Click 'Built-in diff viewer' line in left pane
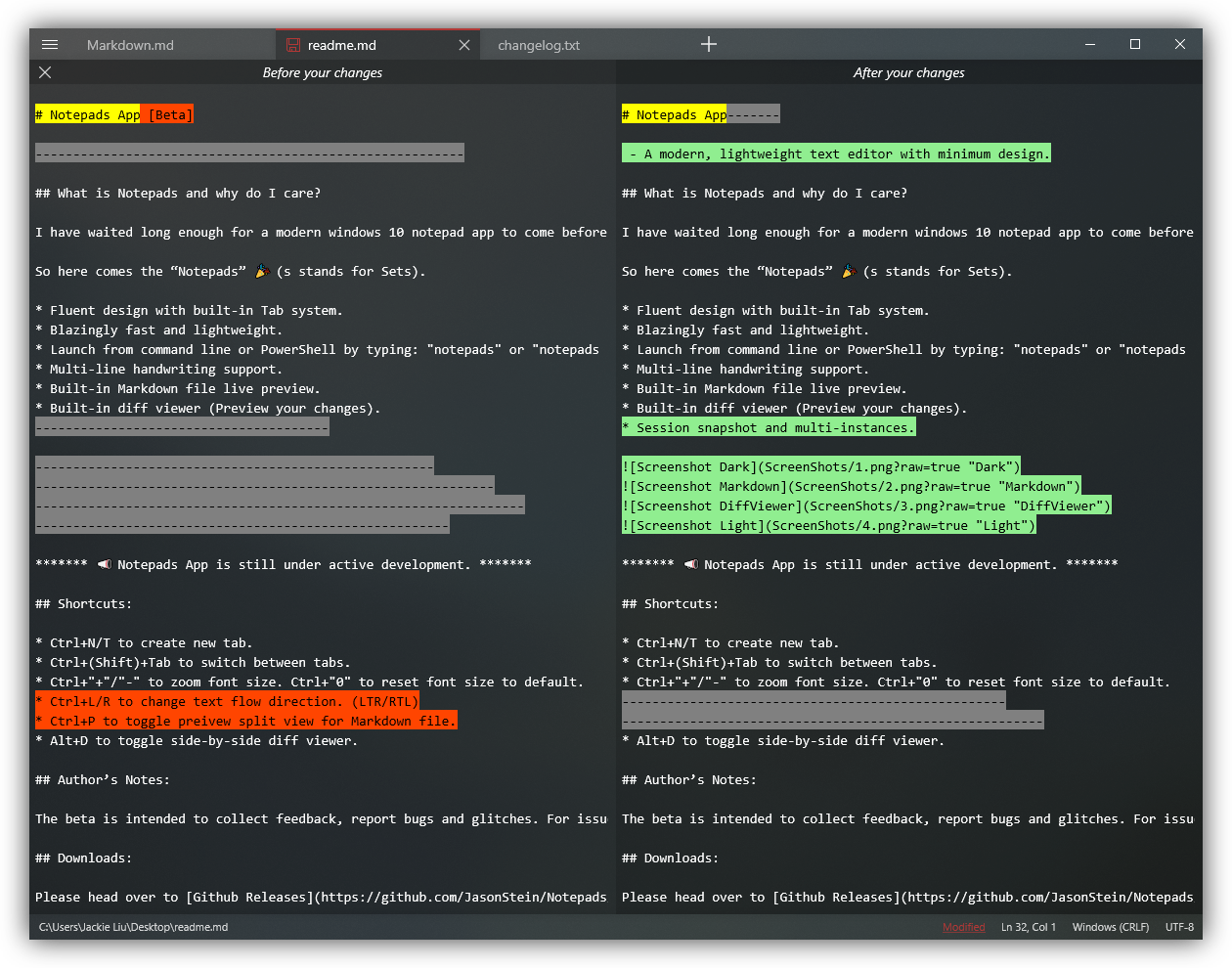This screenshot has width=1232, height=968. pyautogui.click(x=207, y=408)
